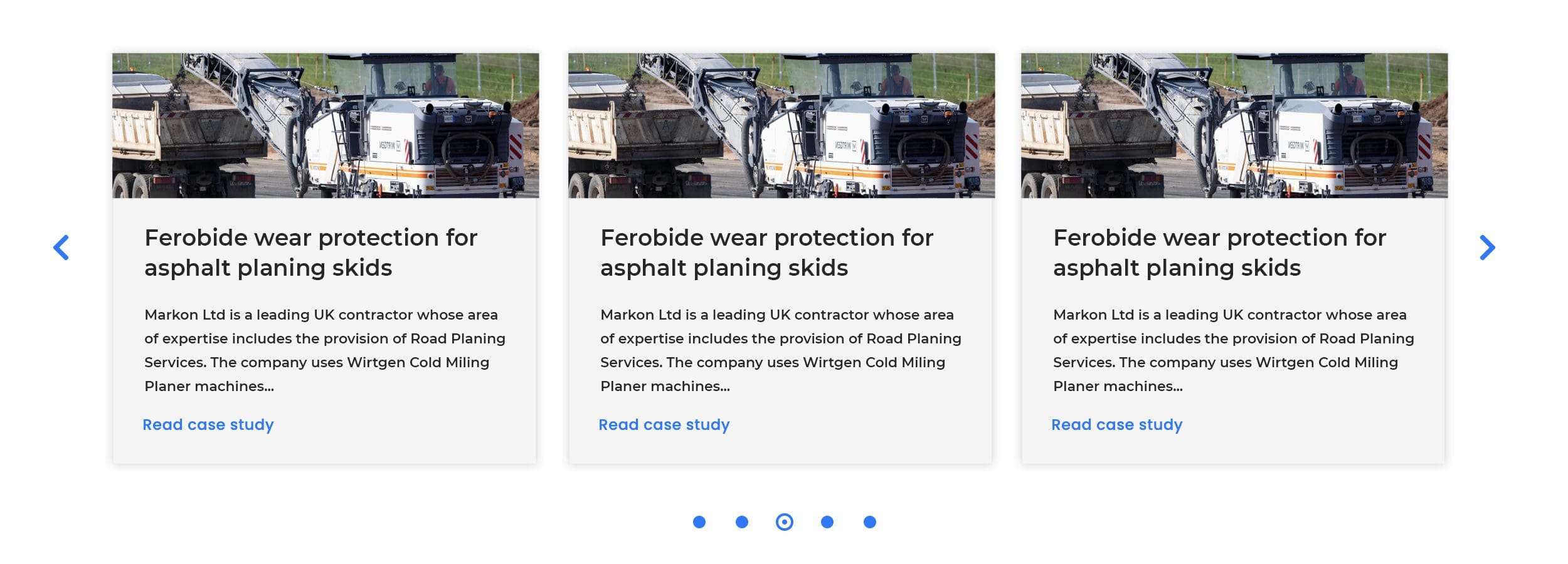Click the previous slide left arrow
Viewport: 1568px width, 564px height.
coord(61,248)
